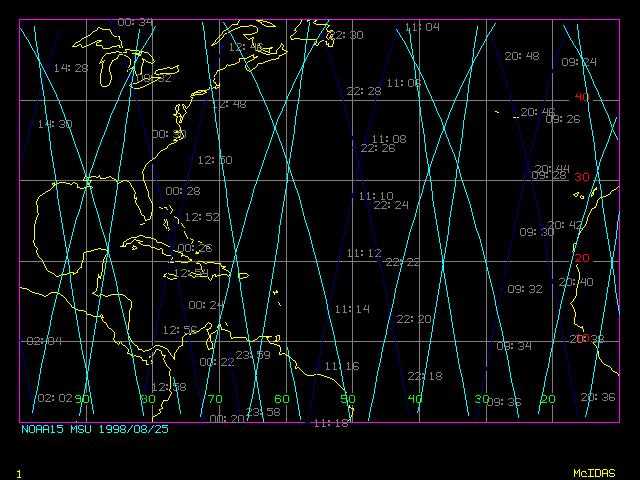Select the 22:30 orbit time marker
Viewport: 640px width, 480px height.
click(x=345, y=35)
